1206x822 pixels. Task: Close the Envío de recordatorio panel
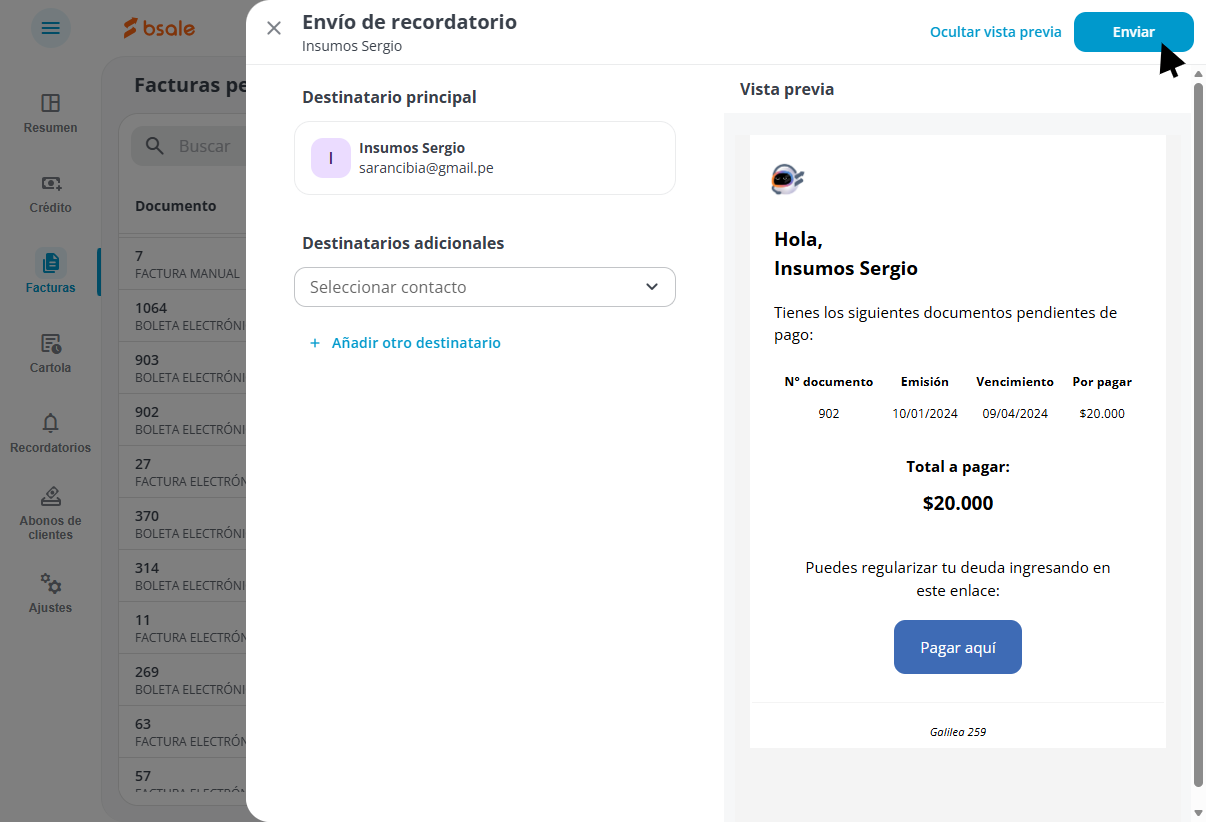(x=274, y=28)
